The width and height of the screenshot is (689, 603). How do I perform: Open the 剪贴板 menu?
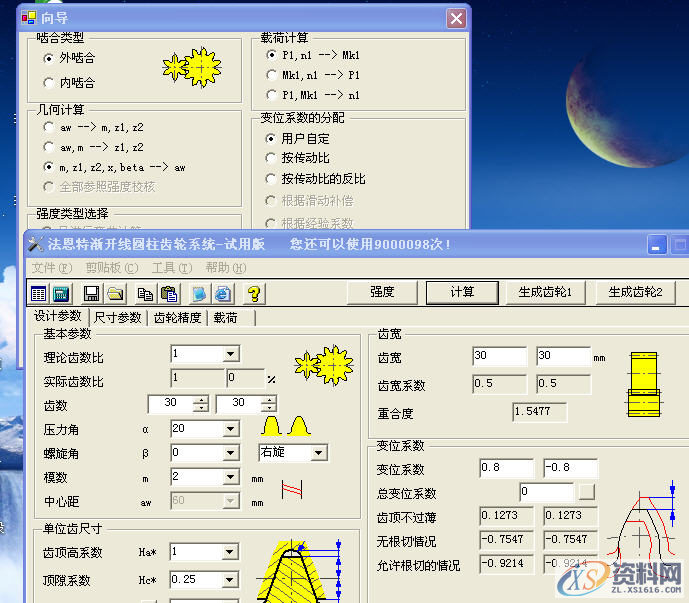click(112, 268)
